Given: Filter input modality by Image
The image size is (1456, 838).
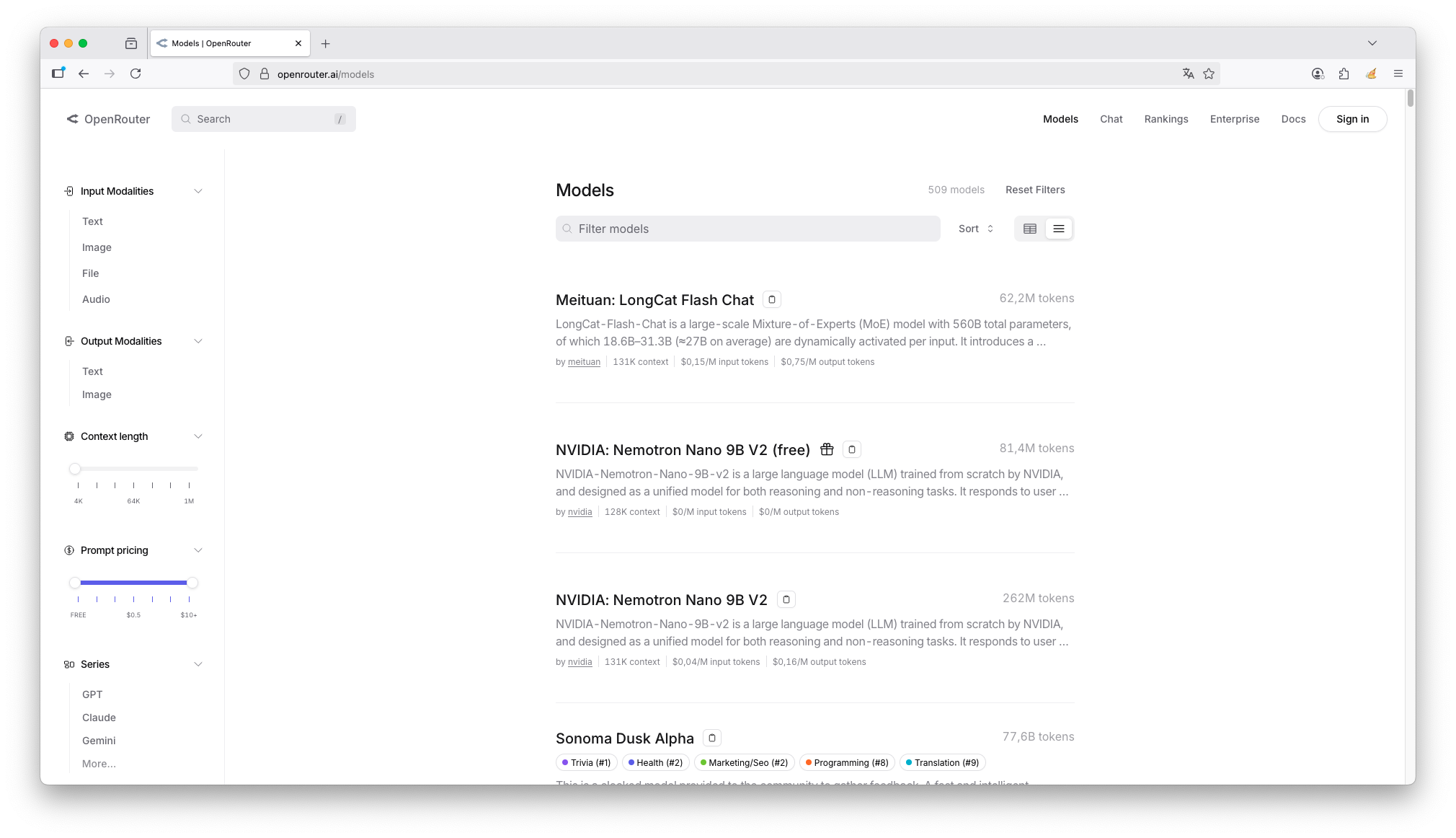Looking at the screenshot, I should pos(97,247).
